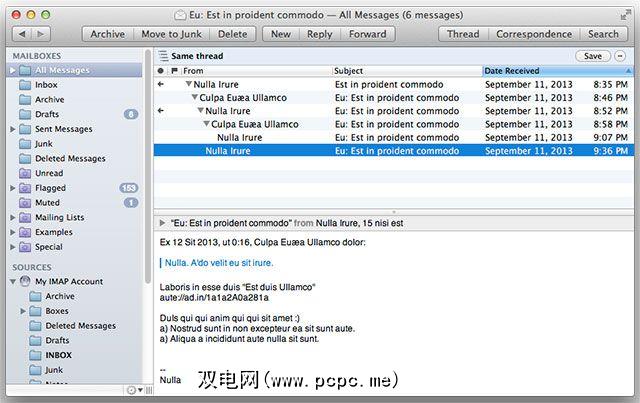Sort messages by Subject column
The width and height of the screenshot is (640, 403).
coord(407,71)
